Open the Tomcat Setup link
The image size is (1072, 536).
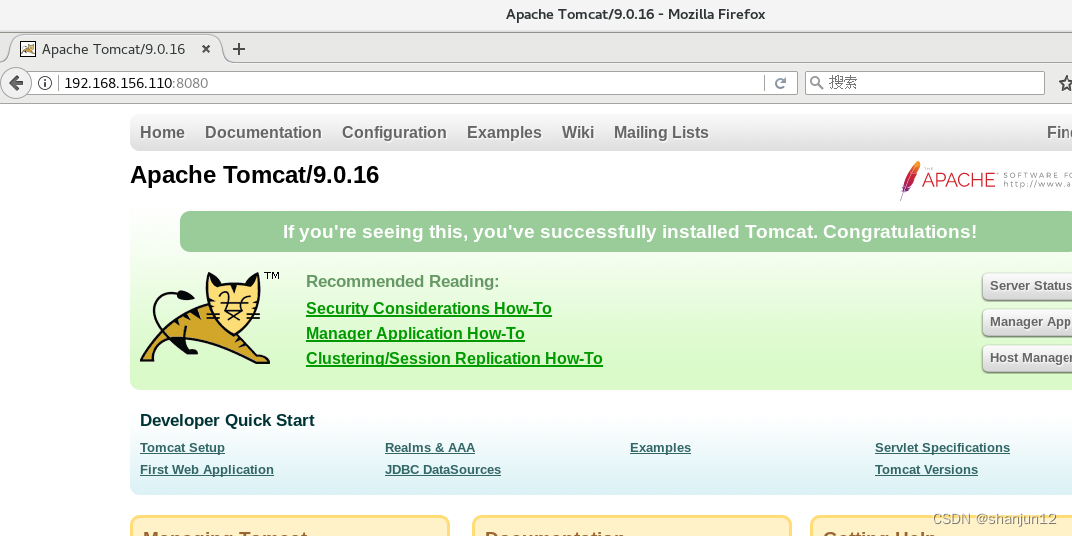coord(182,448)
